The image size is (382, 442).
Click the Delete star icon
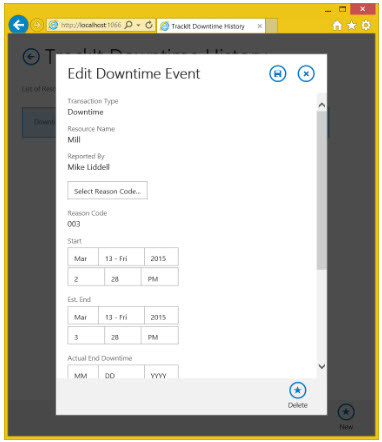pos(297,390)
